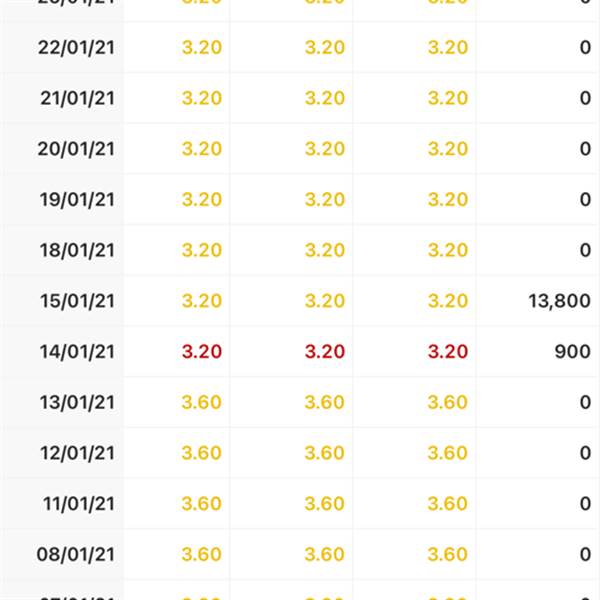Click the zero volume on 08/01/21
Image resolution: width=600 pixels, height=600 pixels.
tap(585, 554)
